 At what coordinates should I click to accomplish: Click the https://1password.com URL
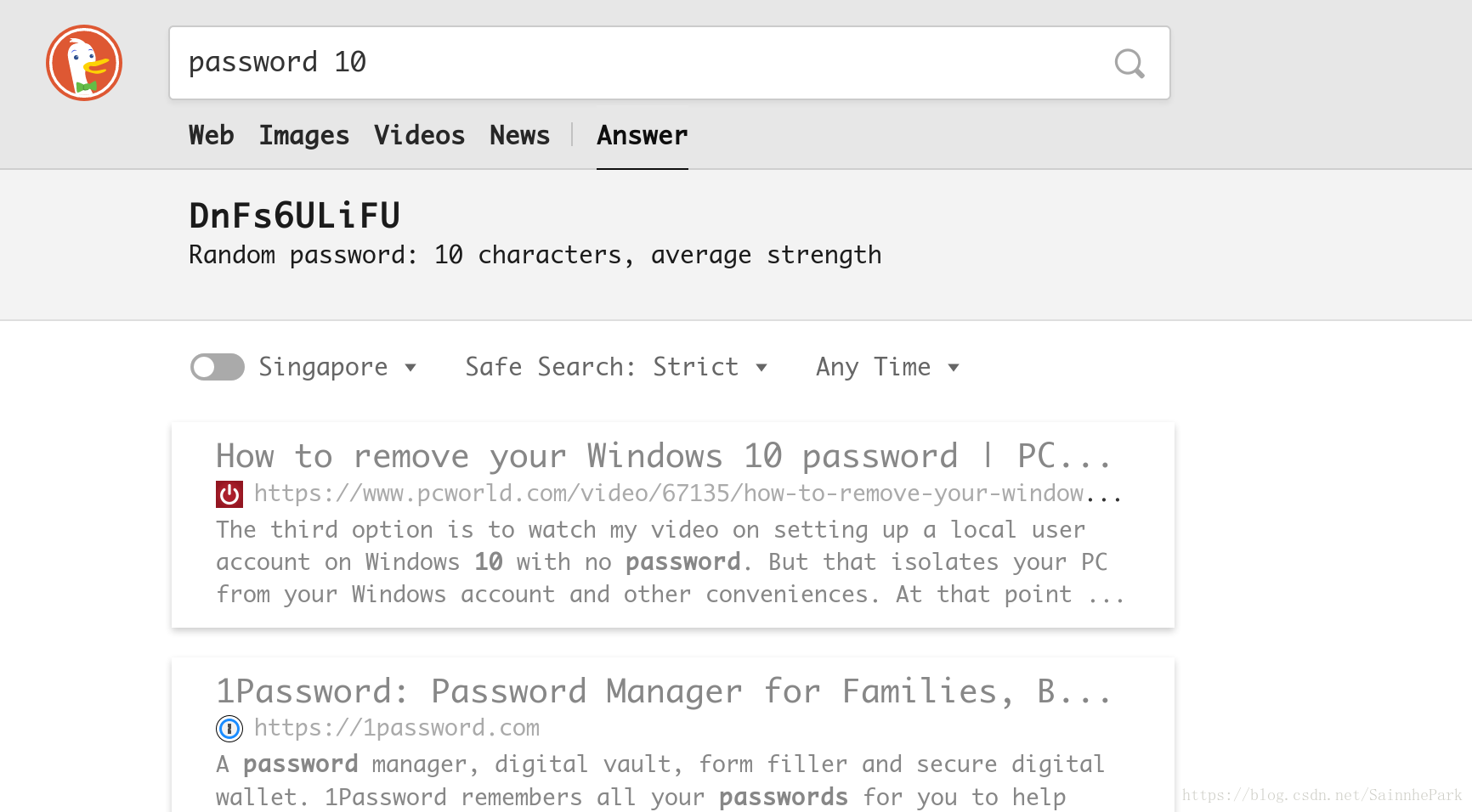(x=397, y=728)
